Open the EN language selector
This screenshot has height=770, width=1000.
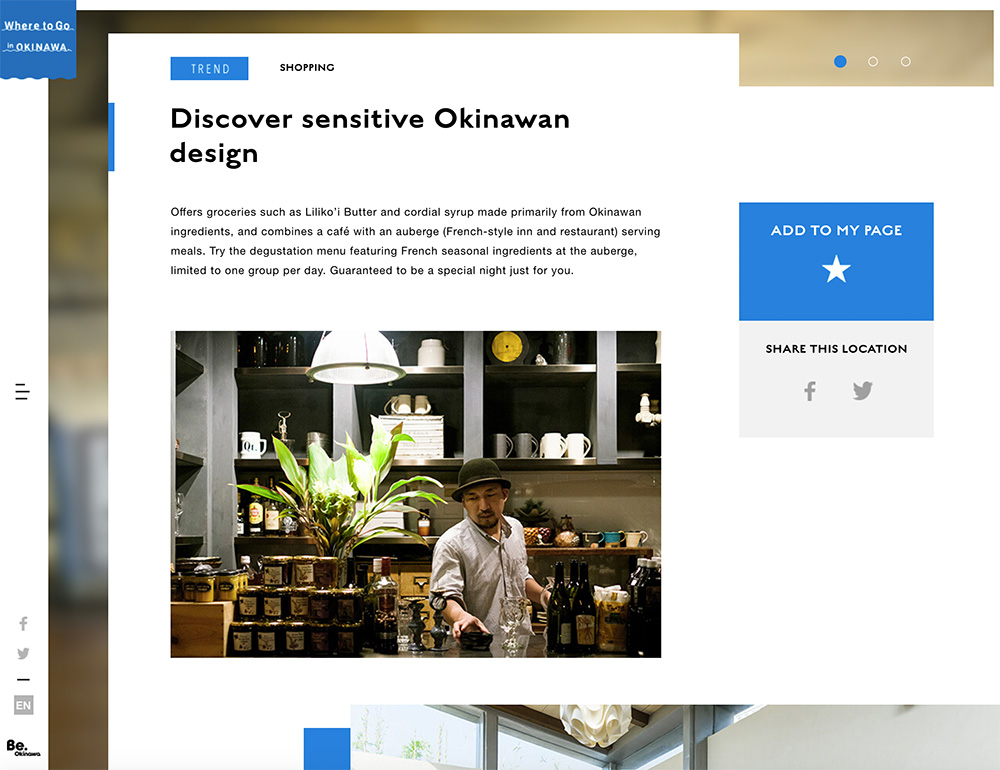(x=24, y=705)
